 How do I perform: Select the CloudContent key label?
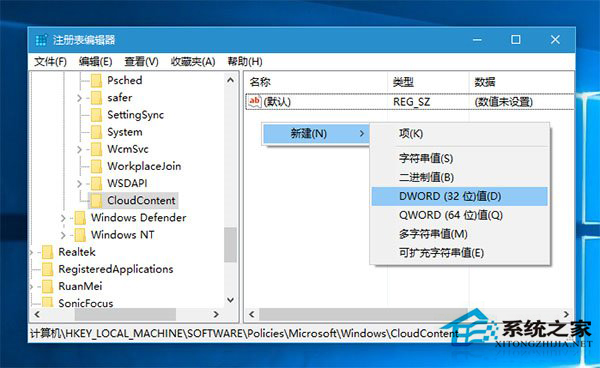[x=141, y=200]
